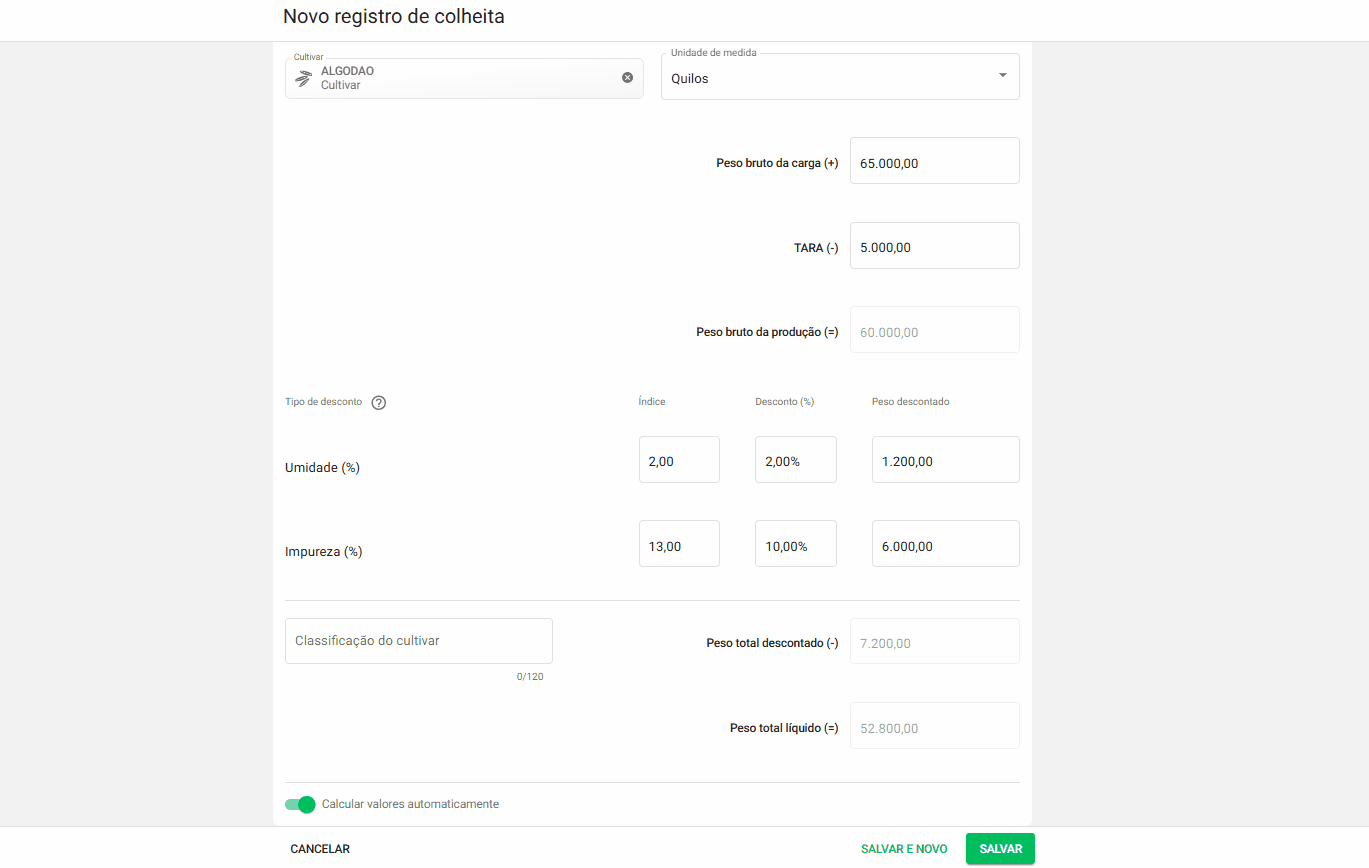Image resolution: width=1369 pixels, height=868 pixels.
Task: Expand the Unidade de medida dropdown
Action: [x=1002, y=77]
